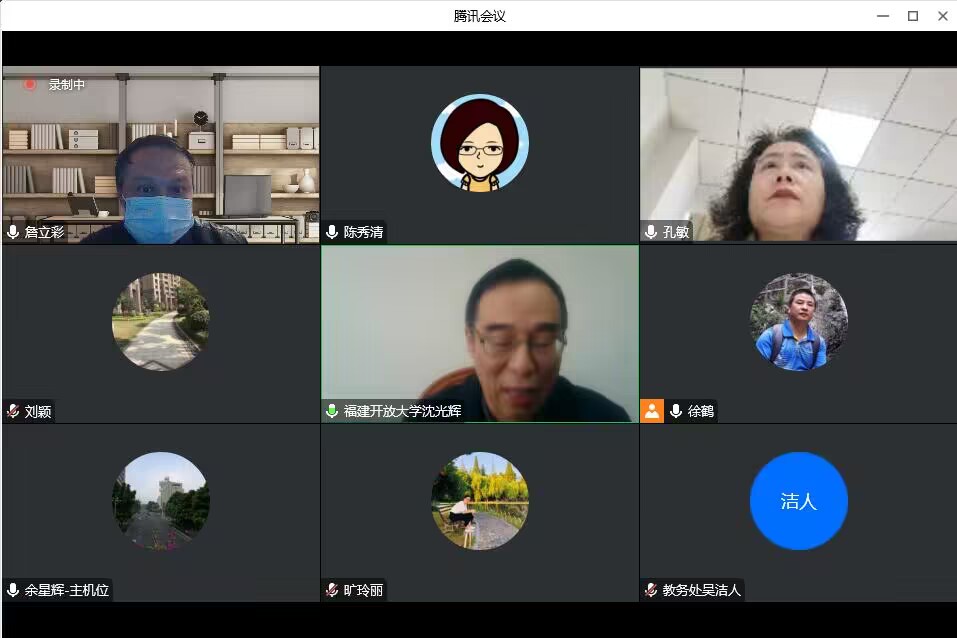
Task: Click the microphone icon beside 孔敏
Action: coord(651,232)
